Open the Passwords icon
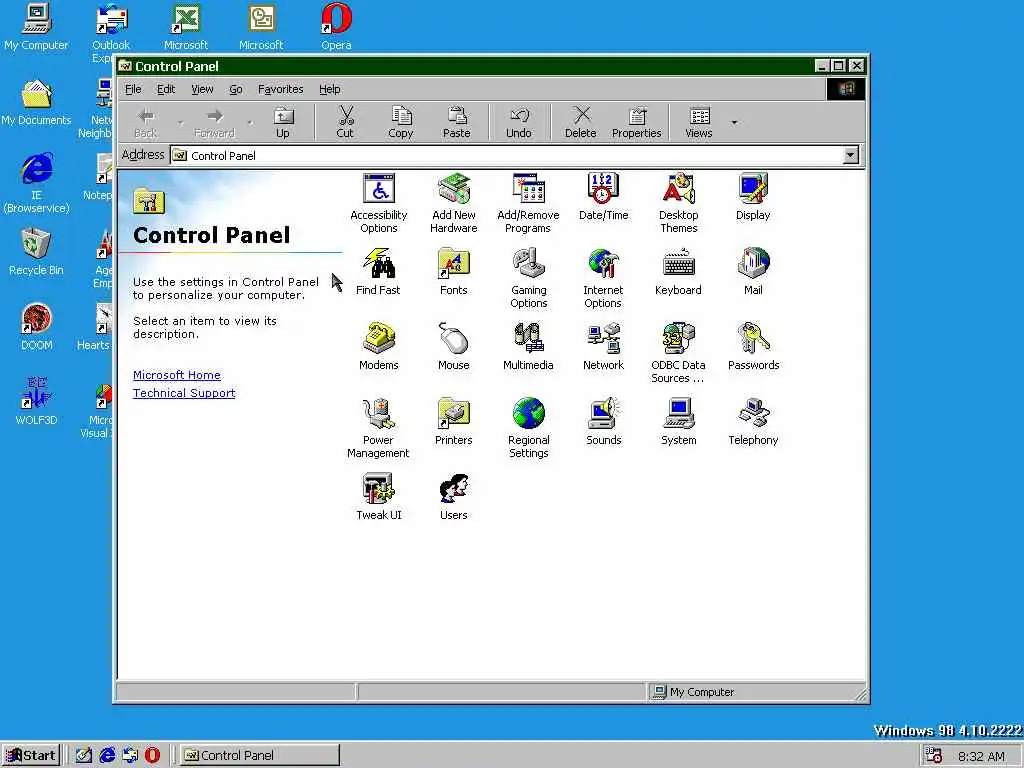 click(x=754, y=347)
